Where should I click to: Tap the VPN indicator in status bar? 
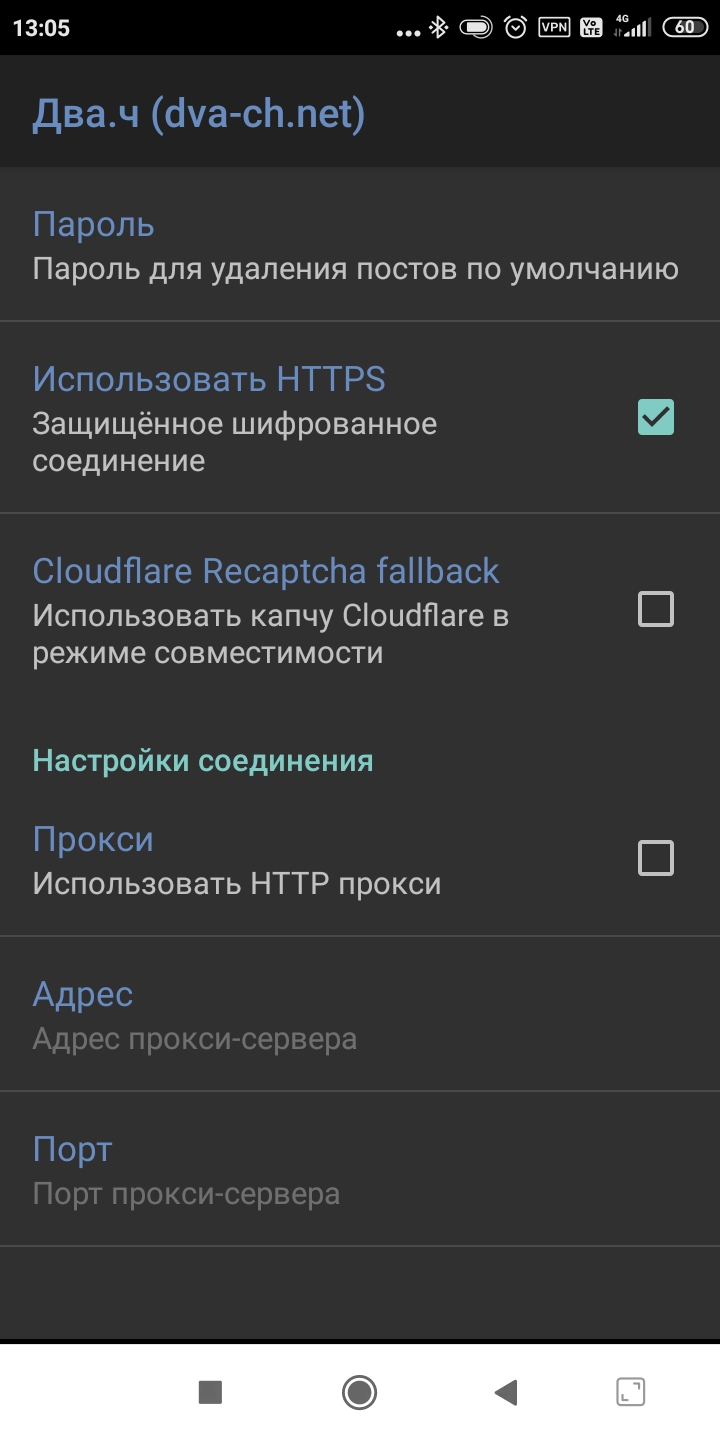point(553,28)
